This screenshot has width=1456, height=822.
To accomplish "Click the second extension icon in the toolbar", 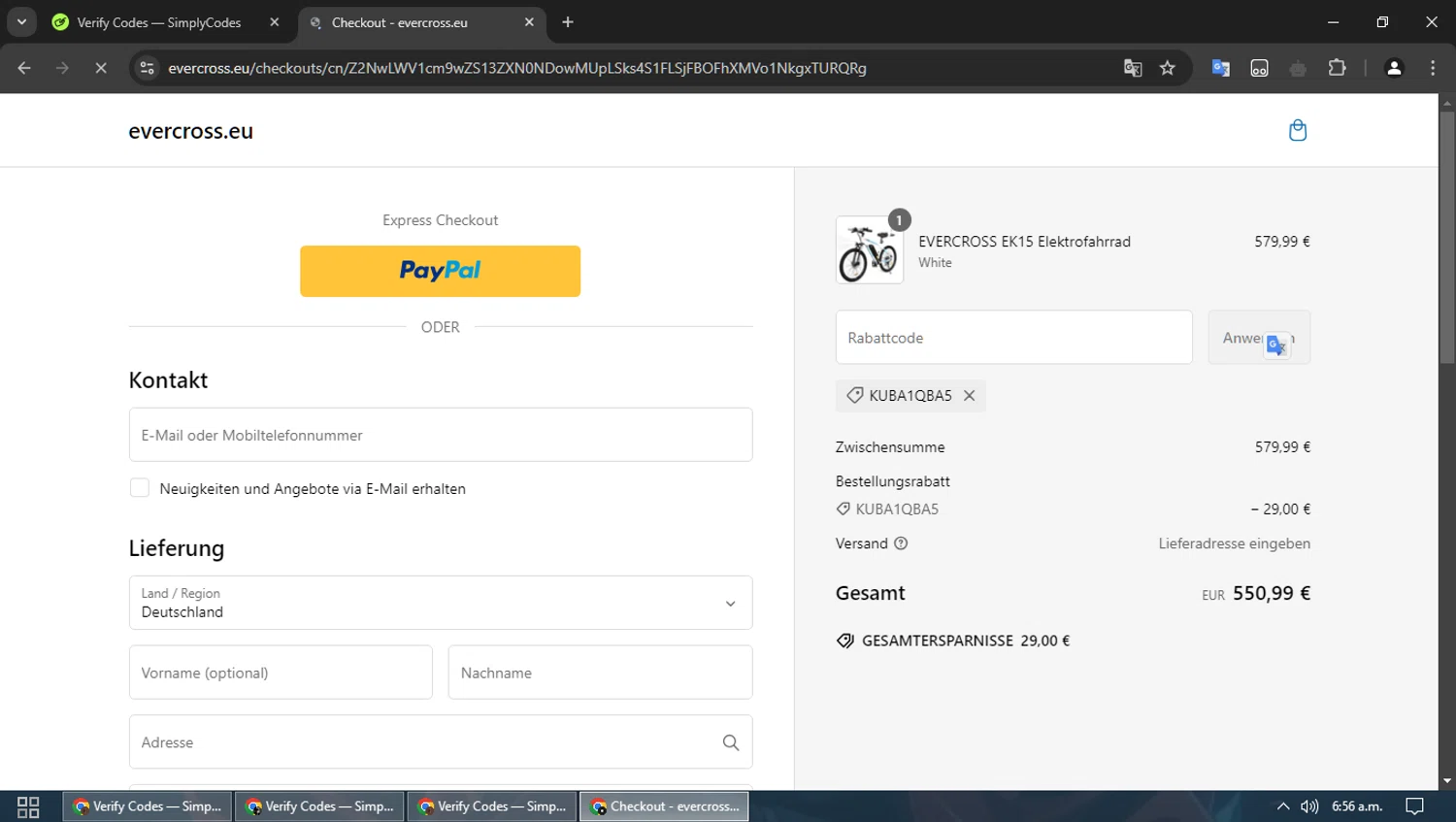I will pyautogui.click(x=1259, y=68).
